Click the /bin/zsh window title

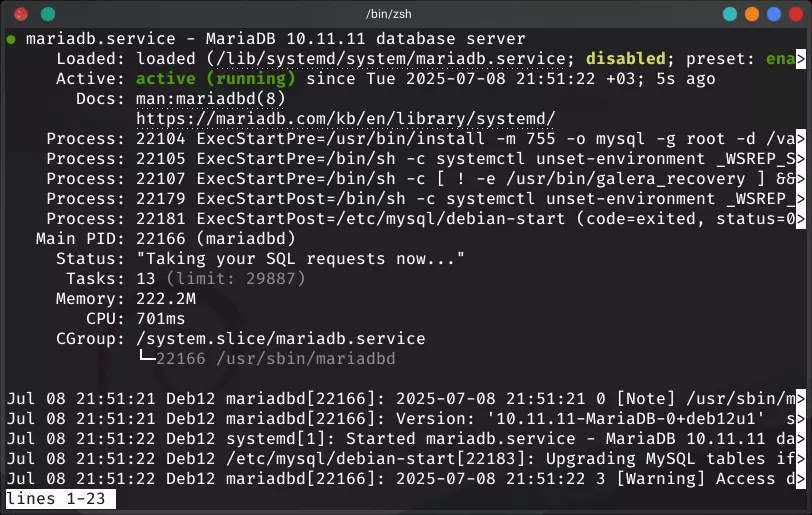(x=406, y=13)
